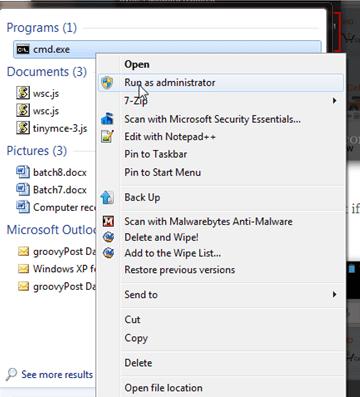Click the Computer rec document icon
The height and width of the screenshot is (397, 360).
coord(23,207)
